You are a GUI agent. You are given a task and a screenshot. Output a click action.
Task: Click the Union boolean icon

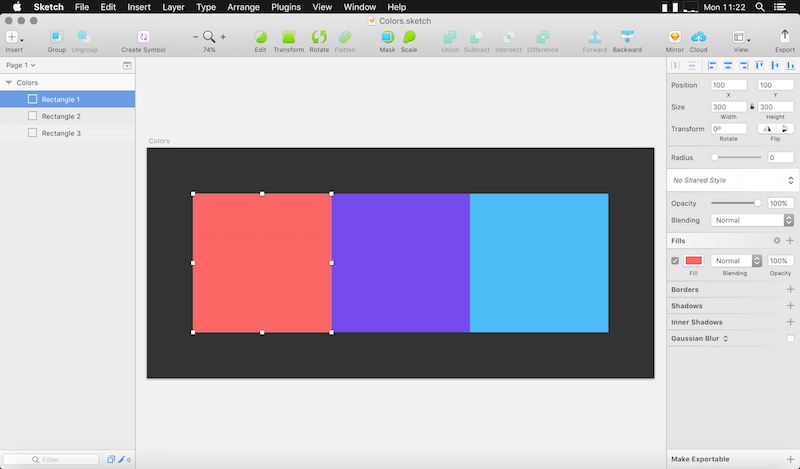(x=449, y=37)
